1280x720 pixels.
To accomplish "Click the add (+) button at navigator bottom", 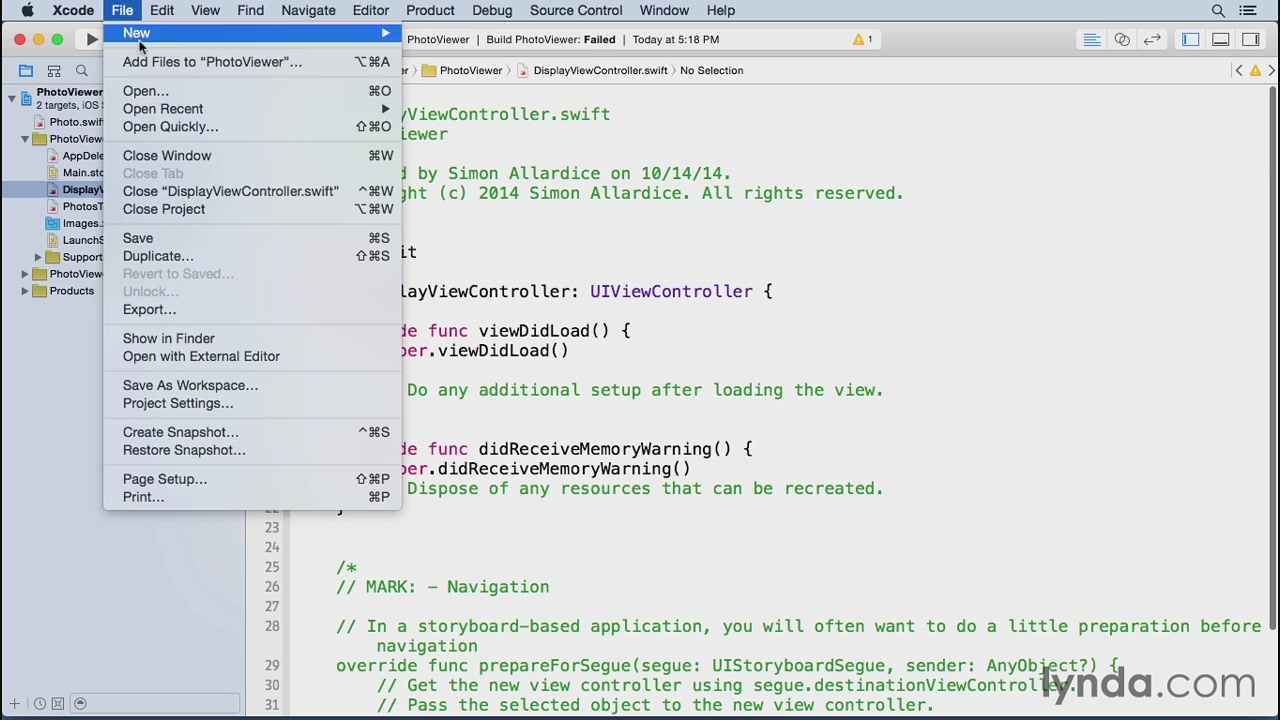I will point(15,703).
